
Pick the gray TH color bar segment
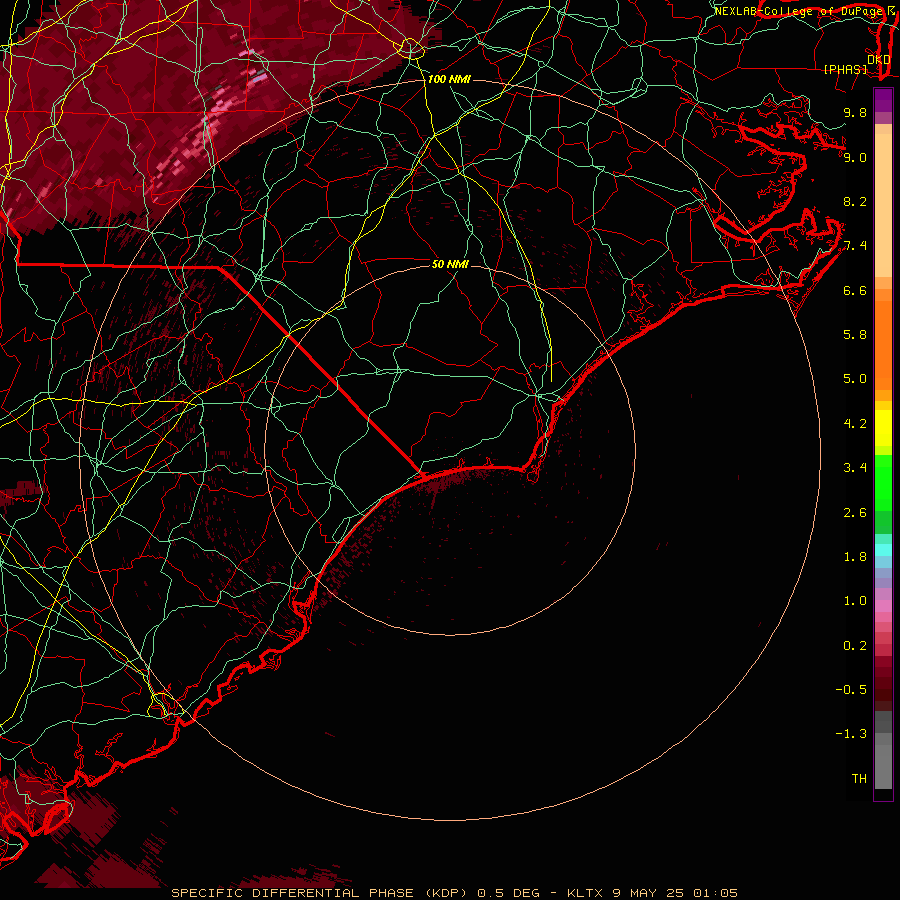click(x=883, y=766)
